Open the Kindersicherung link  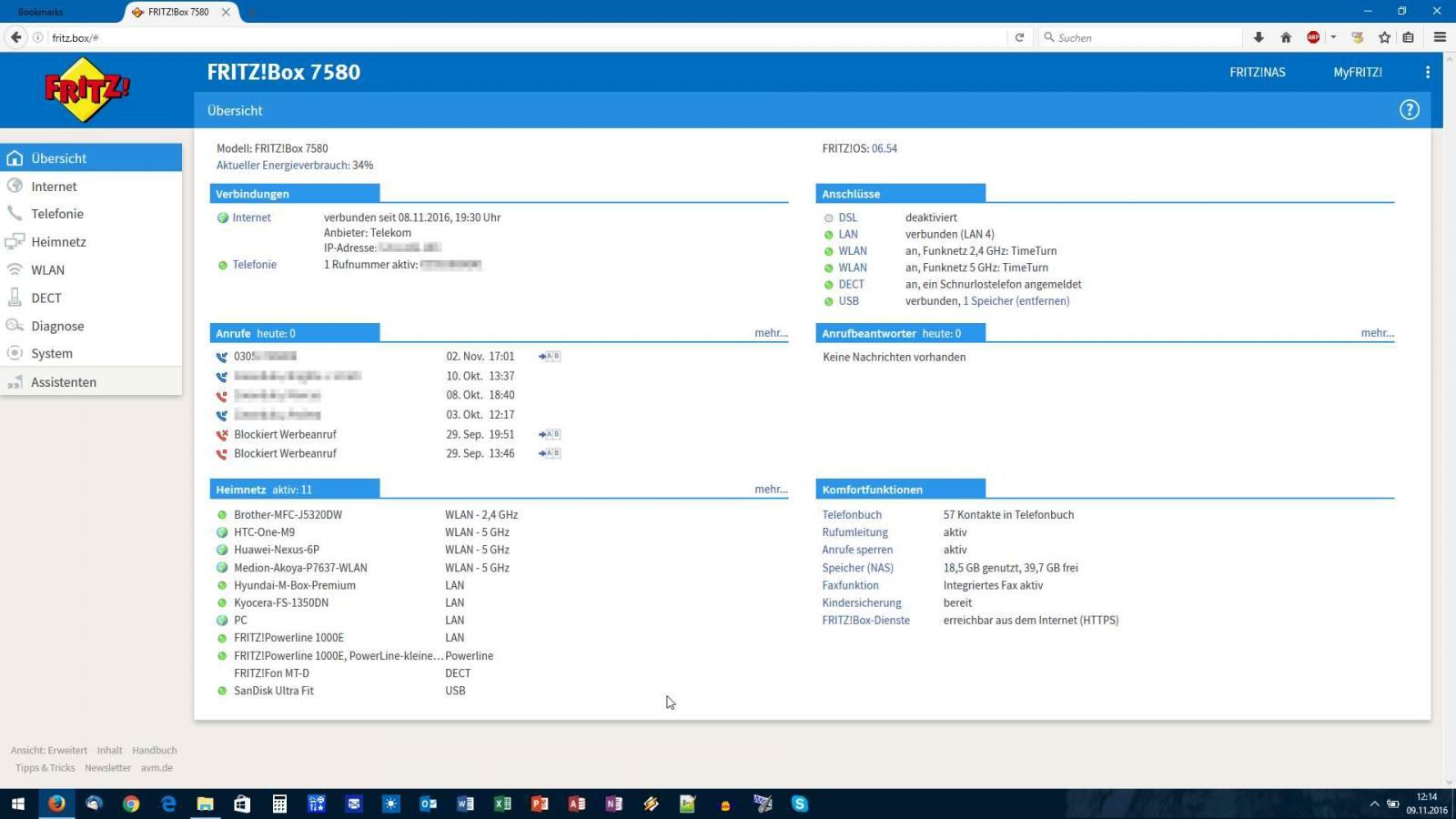[x=862, y=602]
